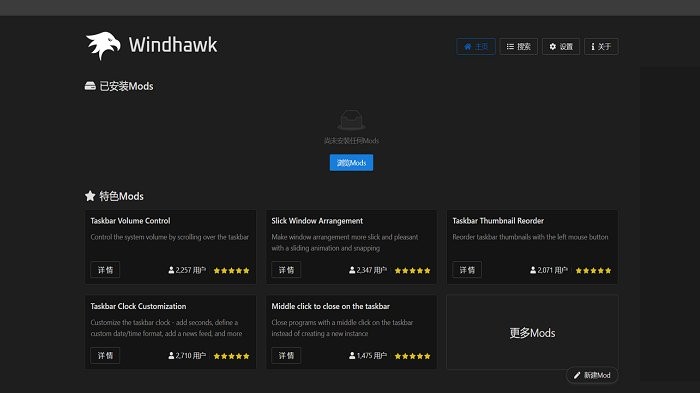Screen dimensions: 700x393
Task: Click the 已安装Mods section heading
Action: (126, 86)
